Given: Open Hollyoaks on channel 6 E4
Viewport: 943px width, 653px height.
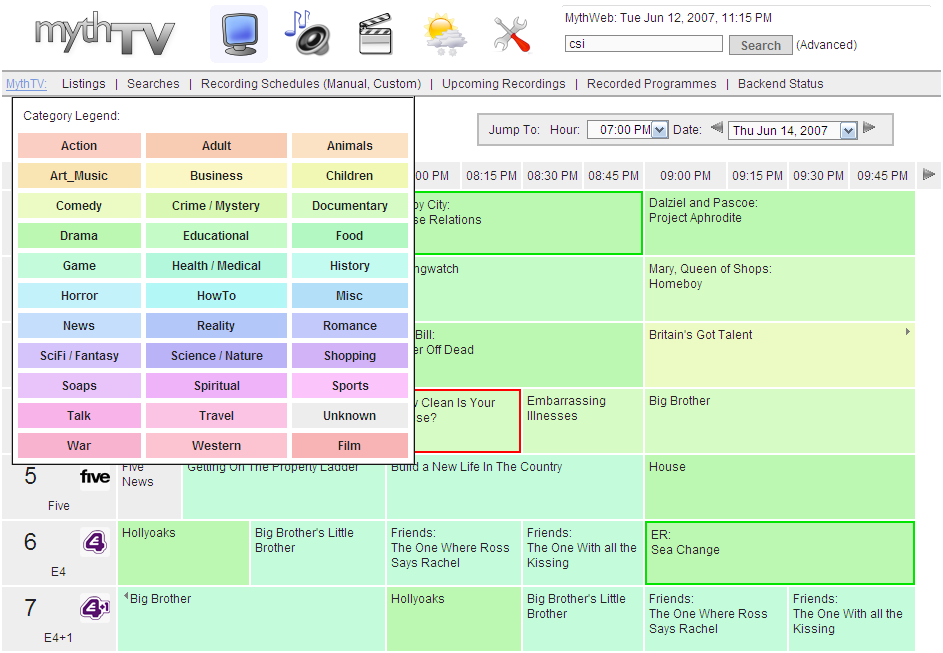Looking at the screenshot, I should click(x=183, y=553).
